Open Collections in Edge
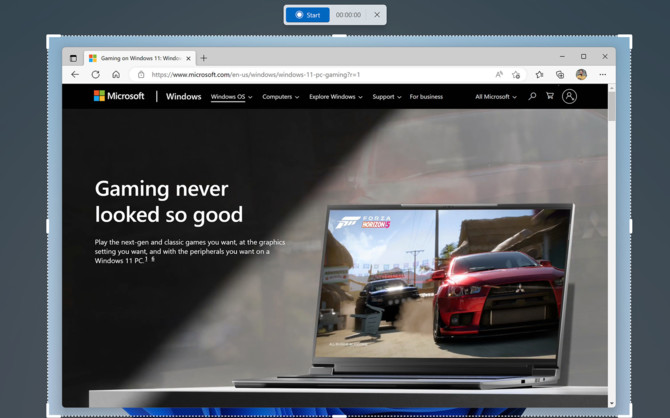This screenshot has height=418, width=670. coord(560,75)
